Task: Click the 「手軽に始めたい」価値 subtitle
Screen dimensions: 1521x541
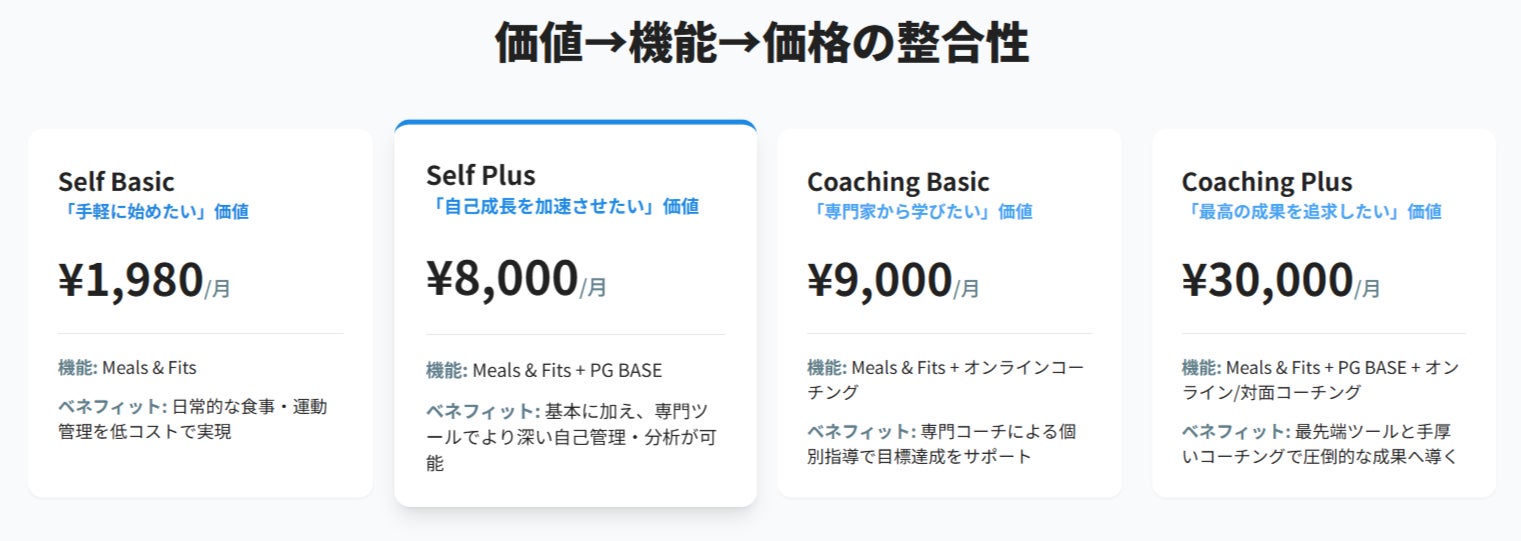Action: 153,211
